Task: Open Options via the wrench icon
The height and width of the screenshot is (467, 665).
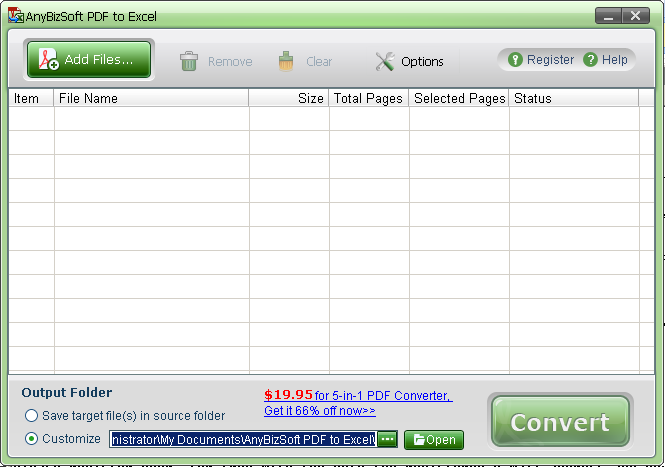Action: [x=385, y=61]
